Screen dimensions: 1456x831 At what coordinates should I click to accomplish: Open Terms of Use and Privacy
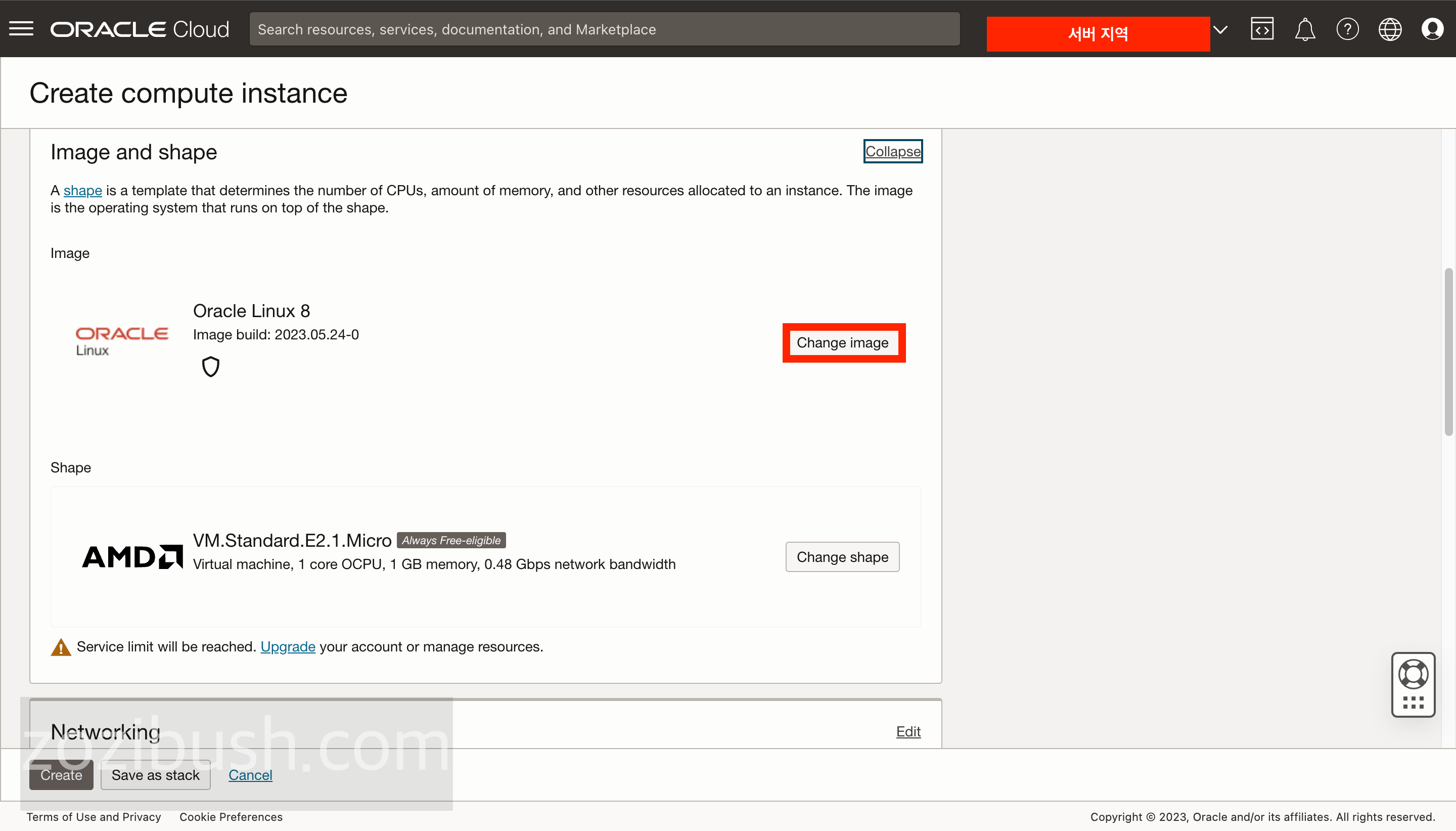[94, 817]
